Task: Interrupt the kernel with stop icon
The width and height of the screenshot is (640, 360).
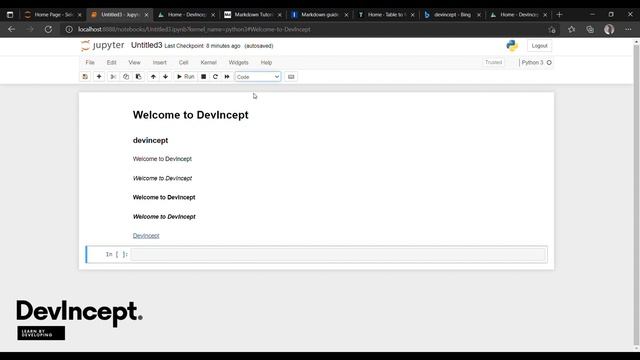Action: [x=203, y=77]
